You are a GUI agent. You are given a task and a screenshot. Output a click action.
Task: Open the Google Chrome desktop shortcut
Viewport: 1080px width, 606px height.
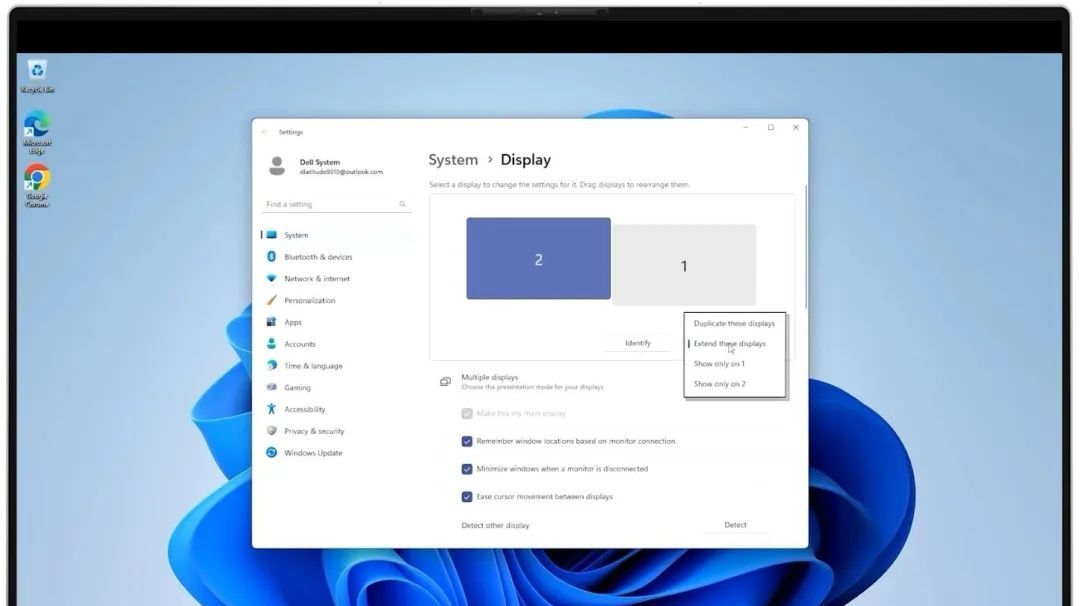(37, 186)
